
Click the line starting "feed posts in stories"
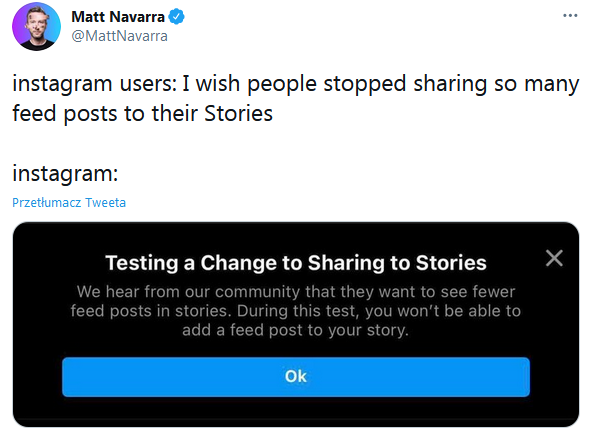(x=295, y=311)
